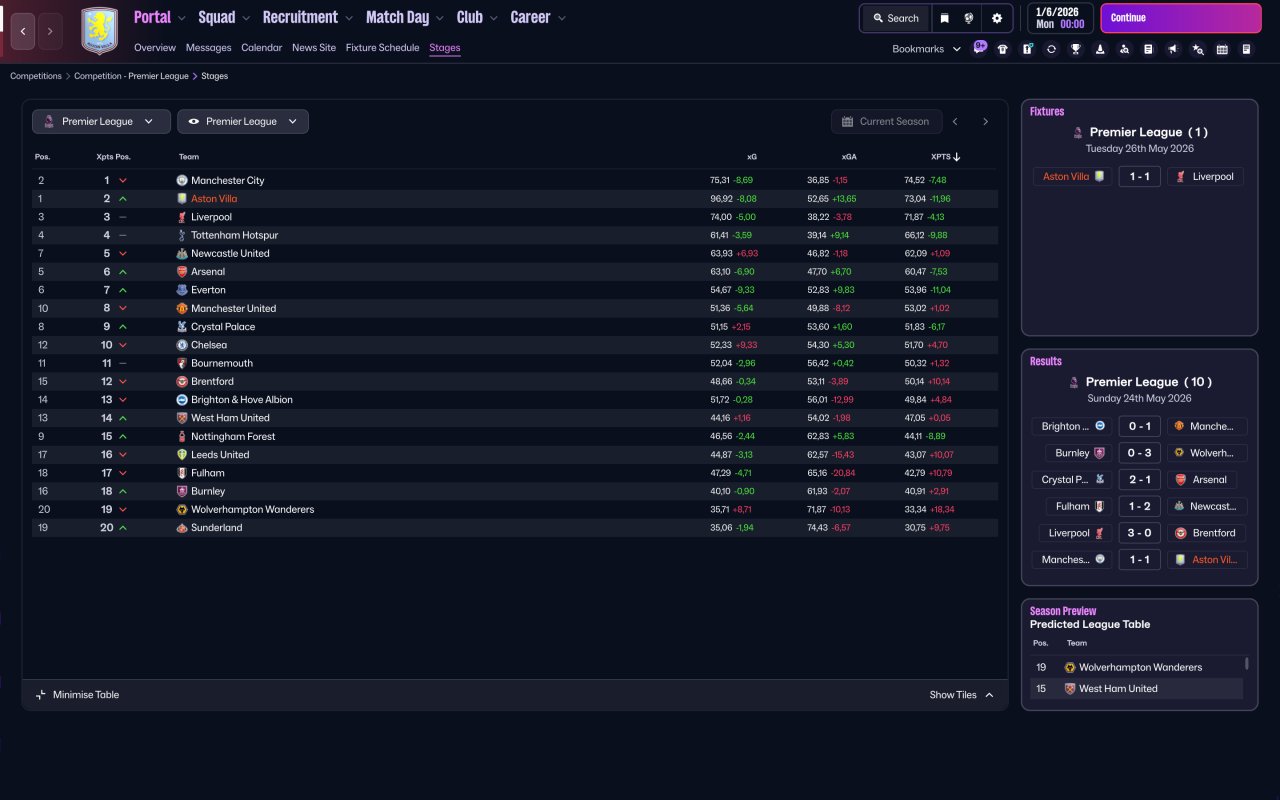Go back with the left arrow button
Viewport: 1280px width, 800px height.
pyautogui.click(x=23, y=31)
